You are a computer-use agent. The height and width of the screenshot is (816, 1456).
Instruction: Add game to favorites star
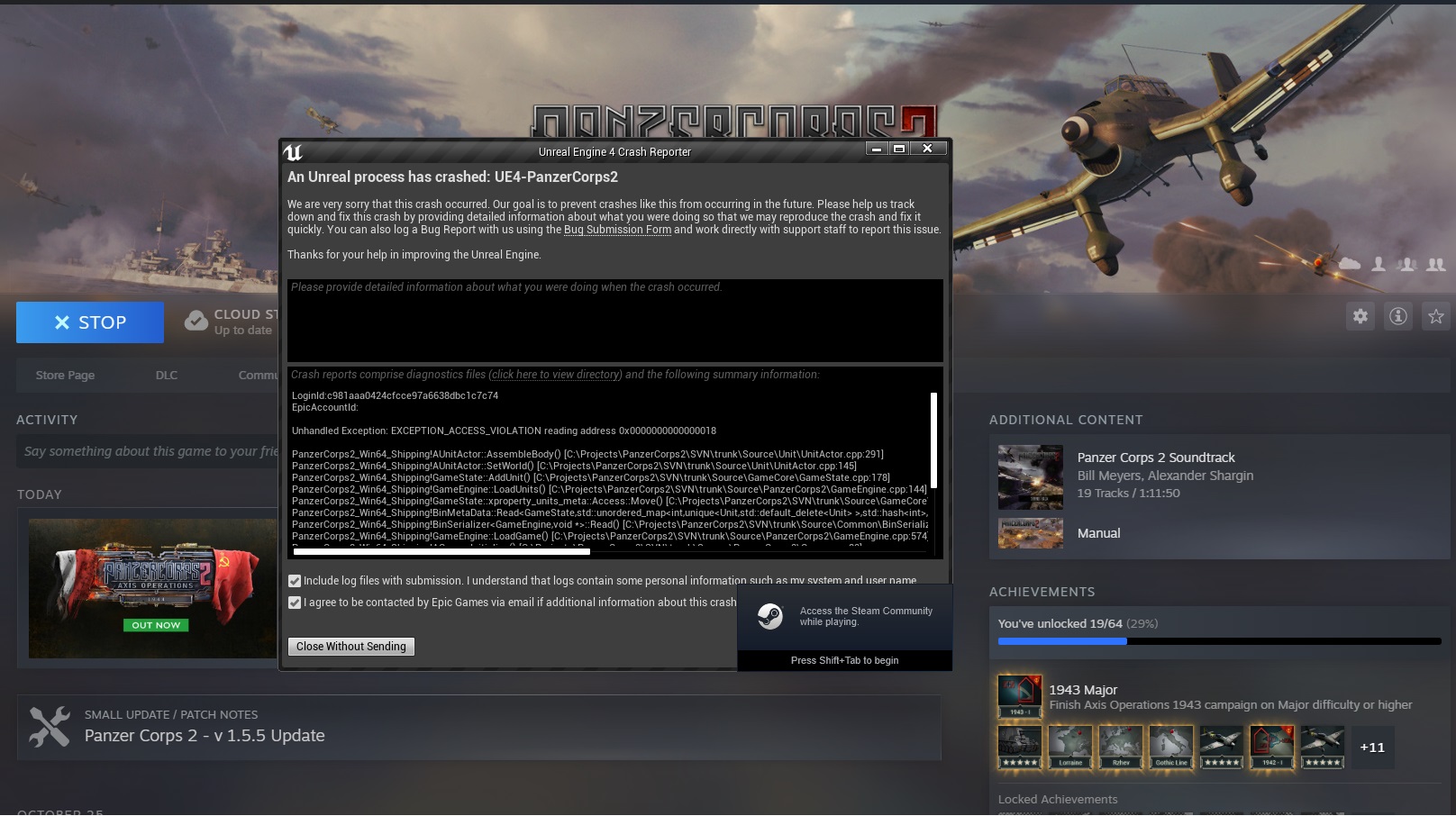point(1436,316)
